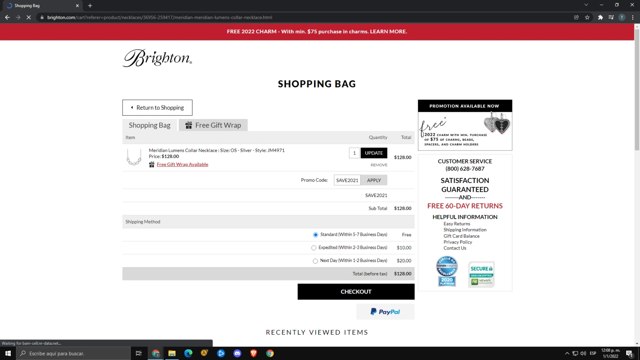Click the green SECURE trust badge
Image resolution: width=640 pixels, height=360 pixels.
[481, 274]
